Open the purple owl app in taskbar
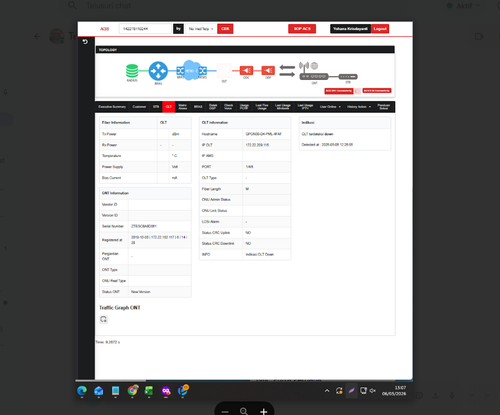 coord(166,390)
